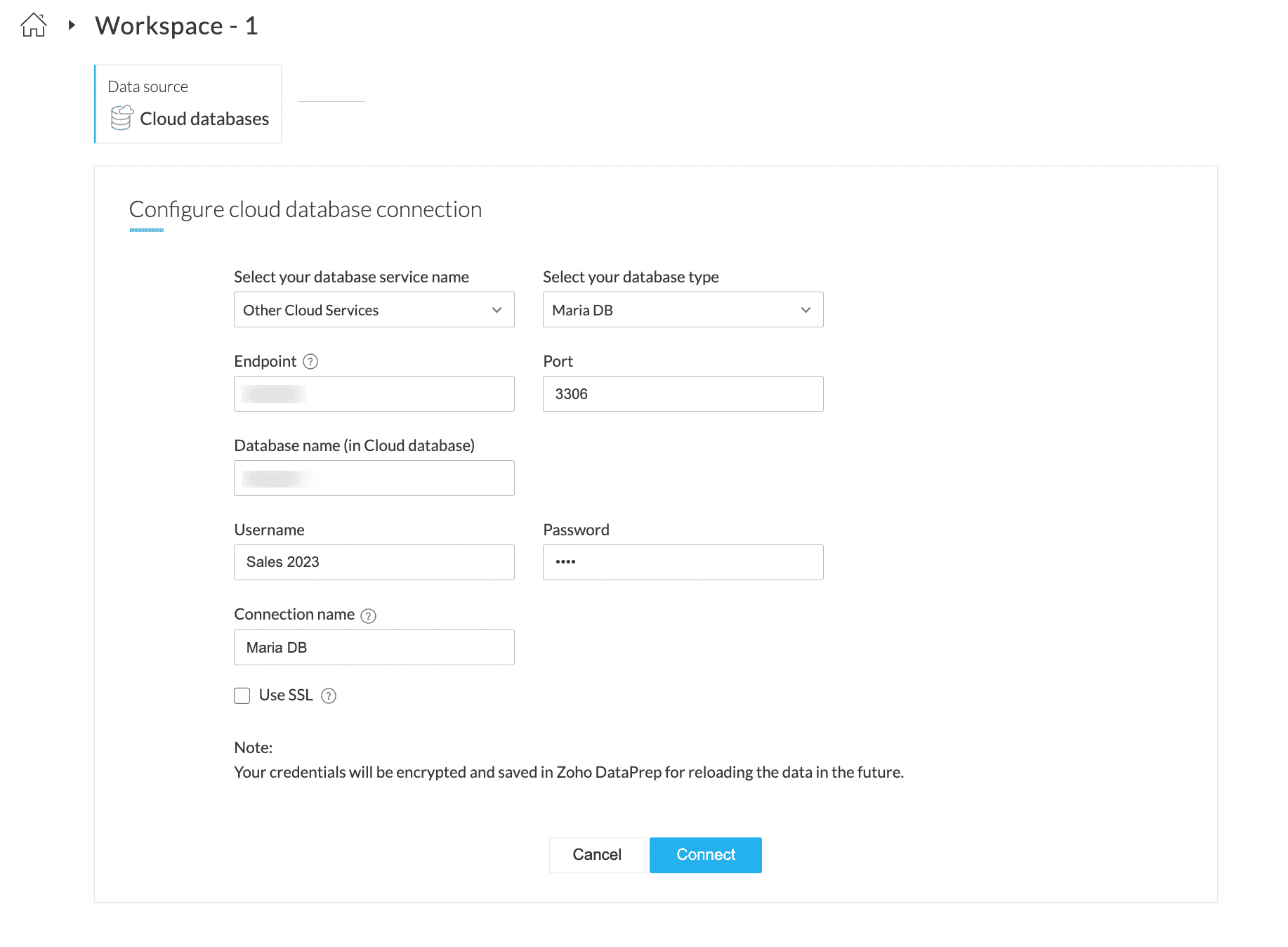Viewport: 1288px width, 947px height.
Task: Click the chevron next to Maria DB type
Action: (806, 310)
